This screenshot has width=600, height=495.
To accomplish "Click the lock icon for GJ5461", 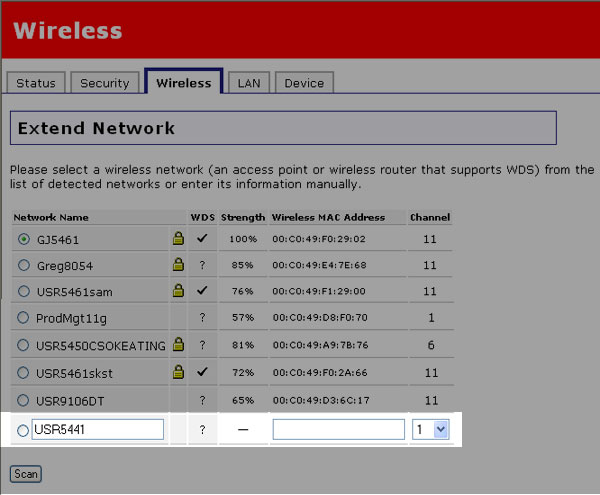I will tap(178, 238).
